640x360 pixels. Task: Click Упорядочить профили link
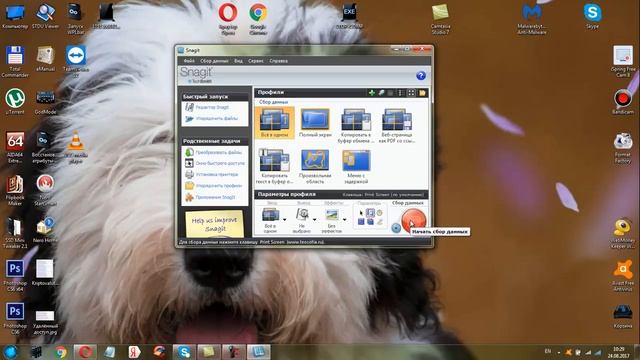pos(219,186)
